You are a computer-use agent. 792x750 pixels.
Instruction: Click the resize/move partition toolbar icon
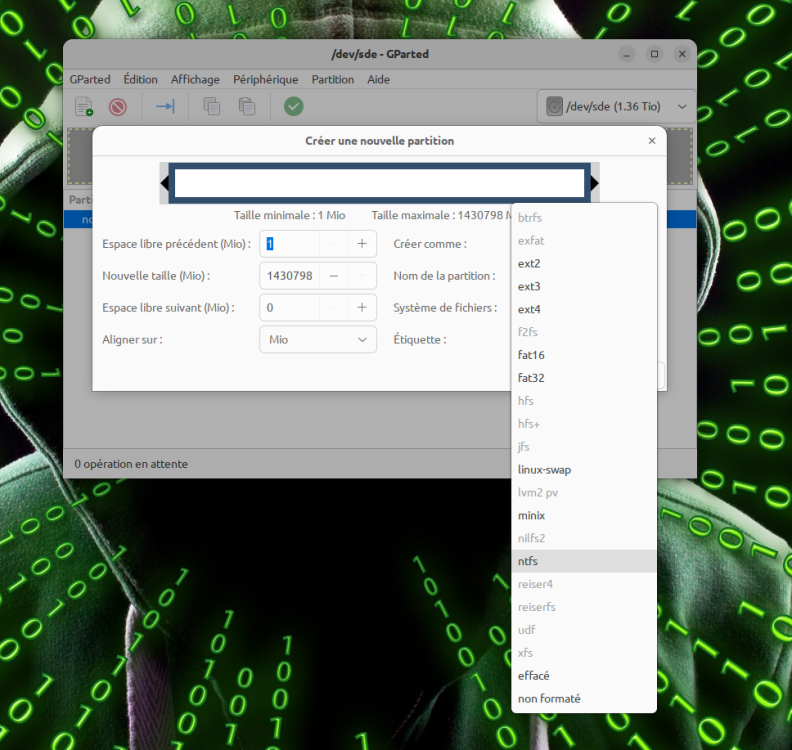(165, 106)
